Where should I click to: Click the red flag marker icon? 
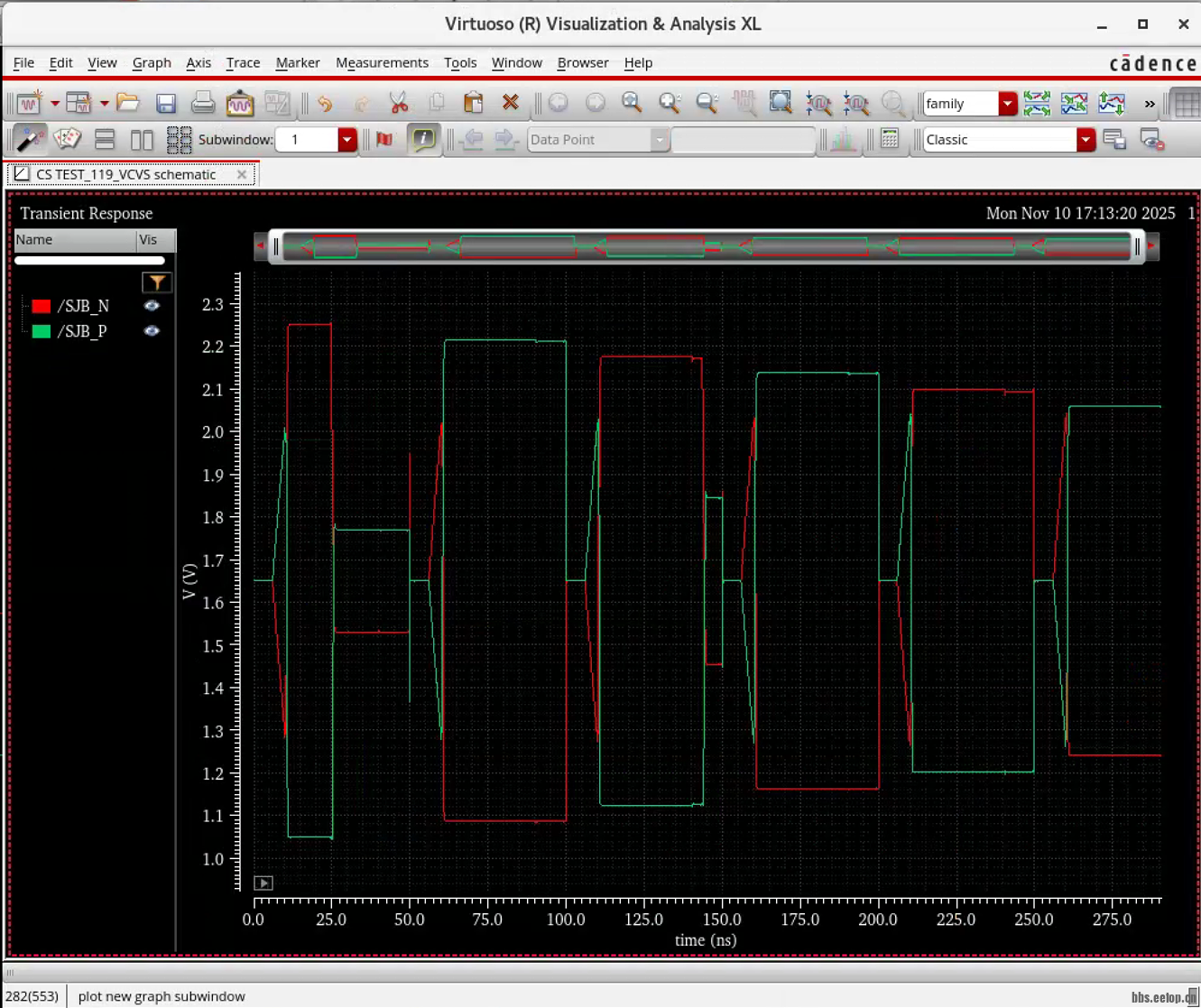[x=384, y=139]
